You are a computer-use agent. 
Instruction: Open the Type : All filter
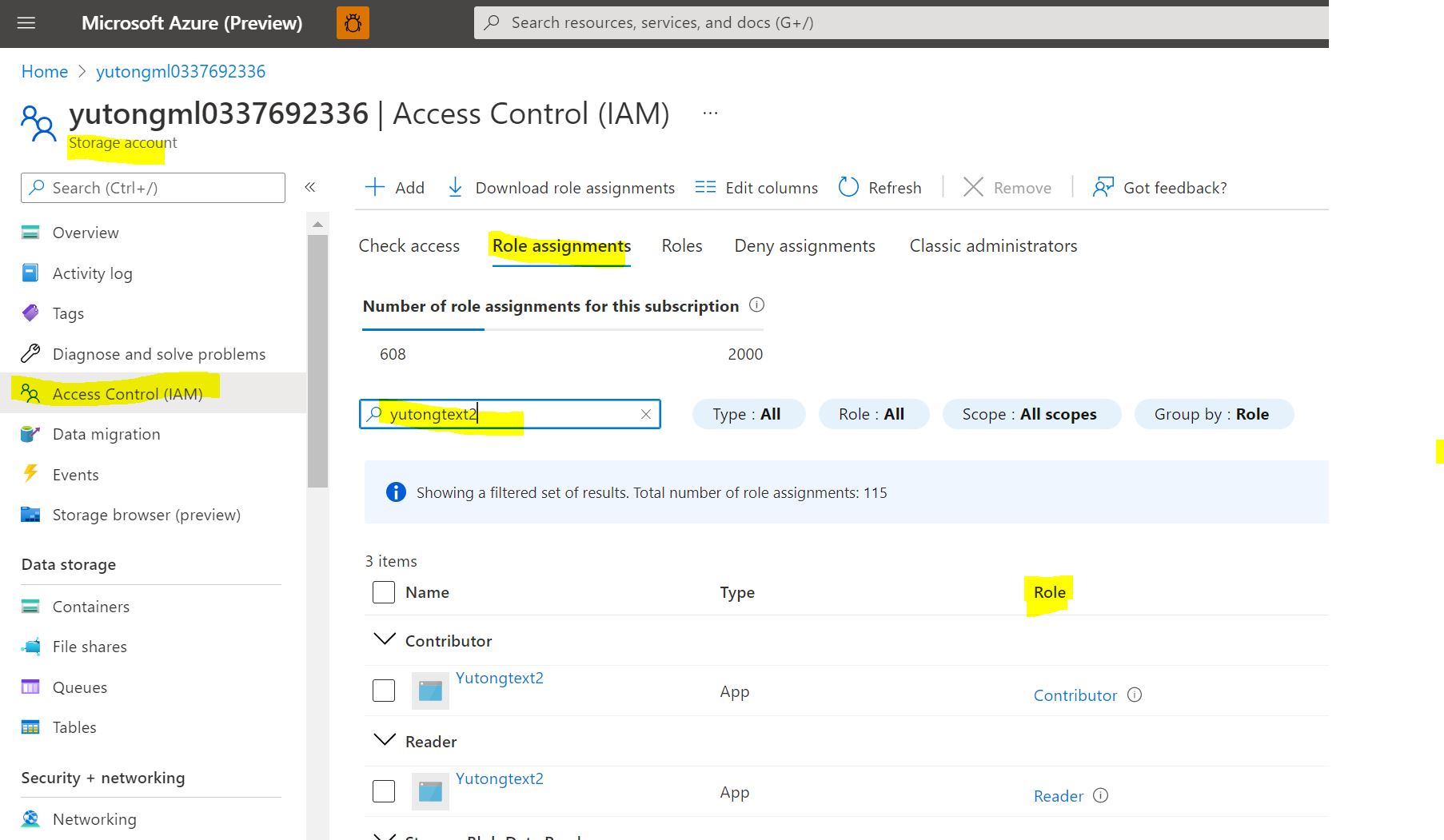(x=748, y=414)
